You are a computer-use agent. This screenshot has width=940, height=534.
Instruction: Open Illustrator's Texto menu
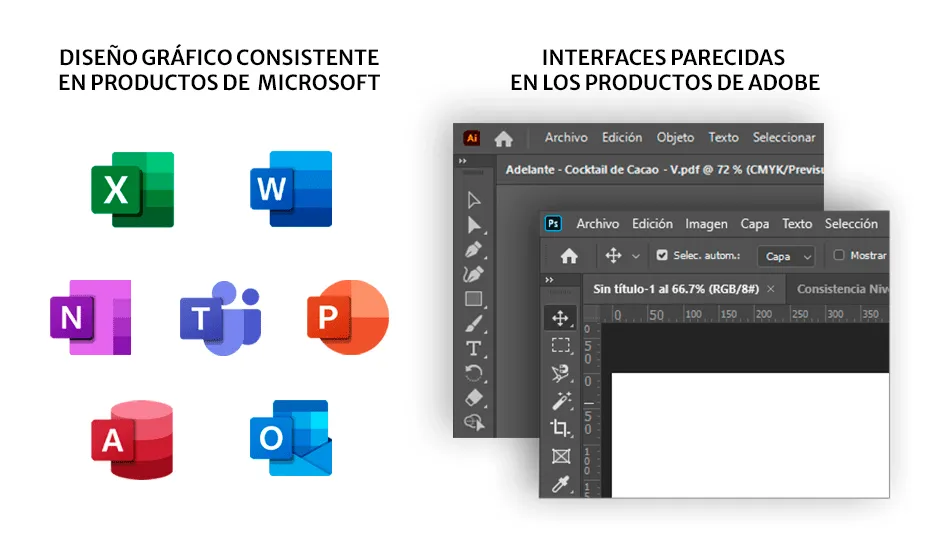click(724, 138)
